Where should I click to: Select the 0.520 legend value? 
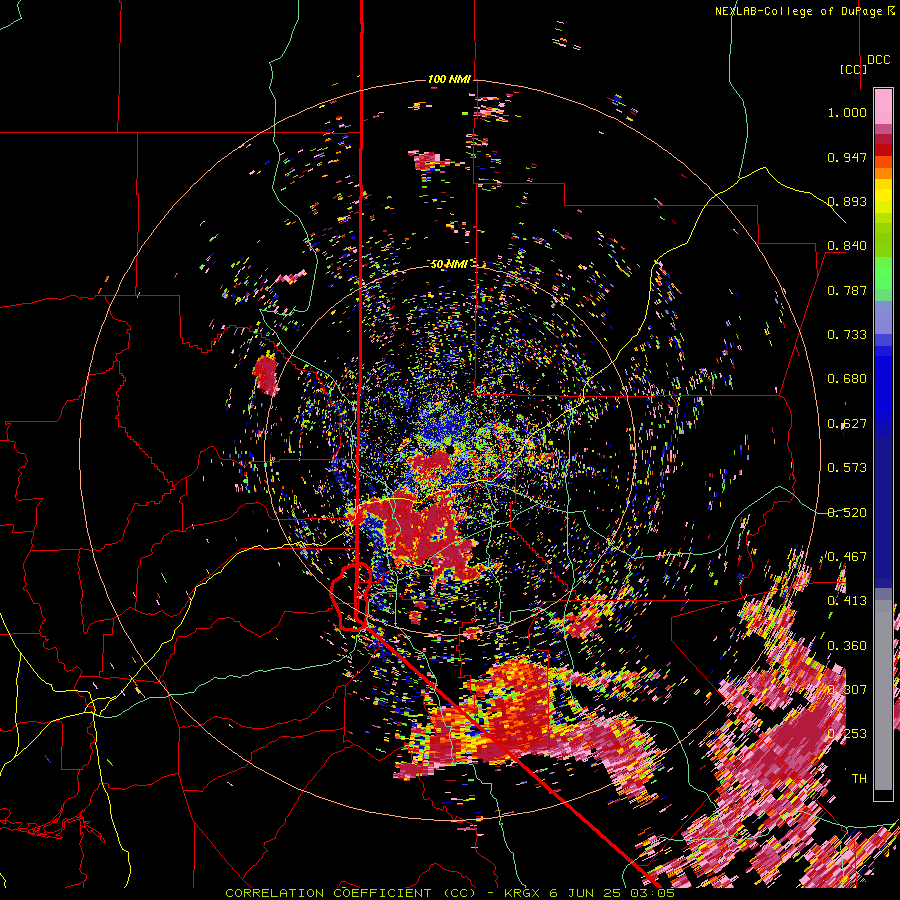(x=847, y=513)
